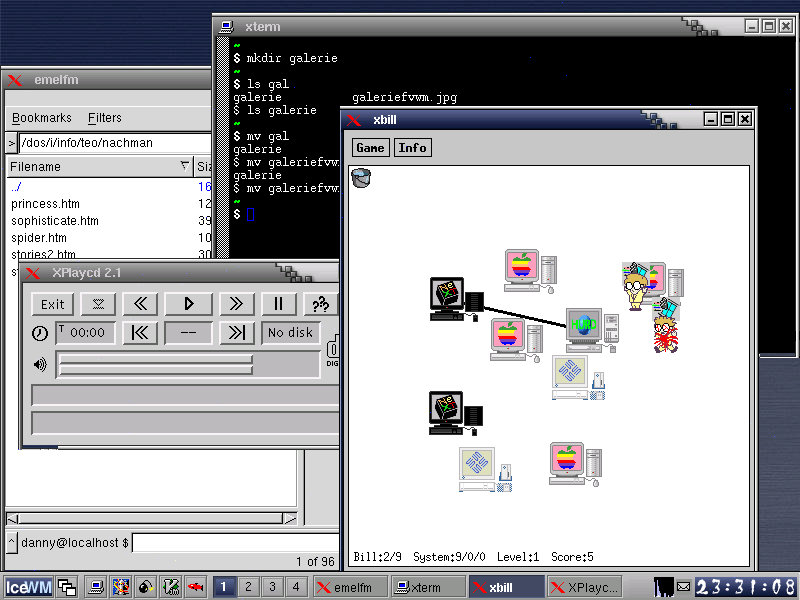The height and width of the screenshot is (600, 800).
Task: Click the NeXT computer connected by network cable
Action: coord(457,299)
